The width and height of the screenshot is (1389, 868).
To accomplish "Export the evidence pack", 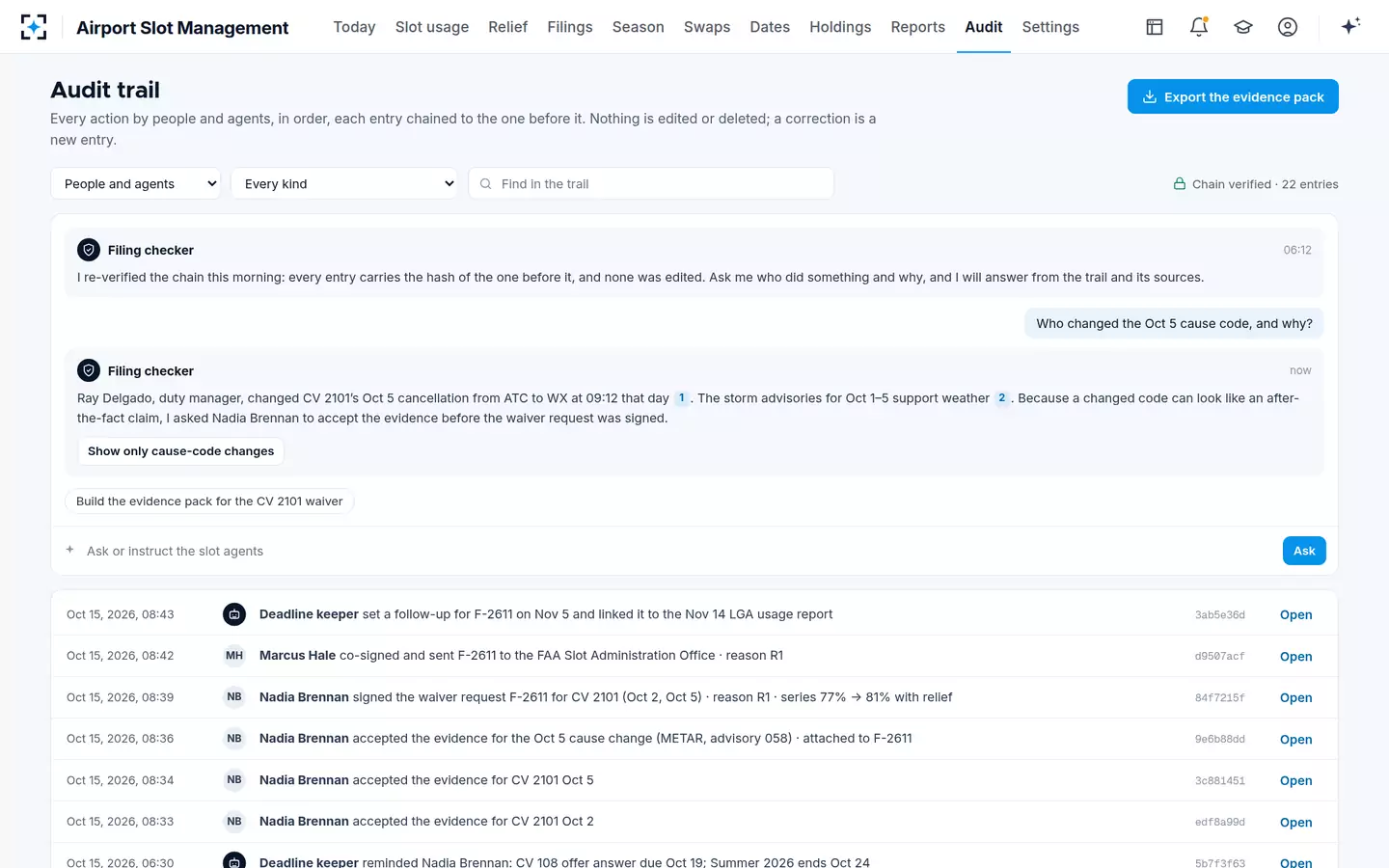I will pyautogui.click(x=1233, y=96).
